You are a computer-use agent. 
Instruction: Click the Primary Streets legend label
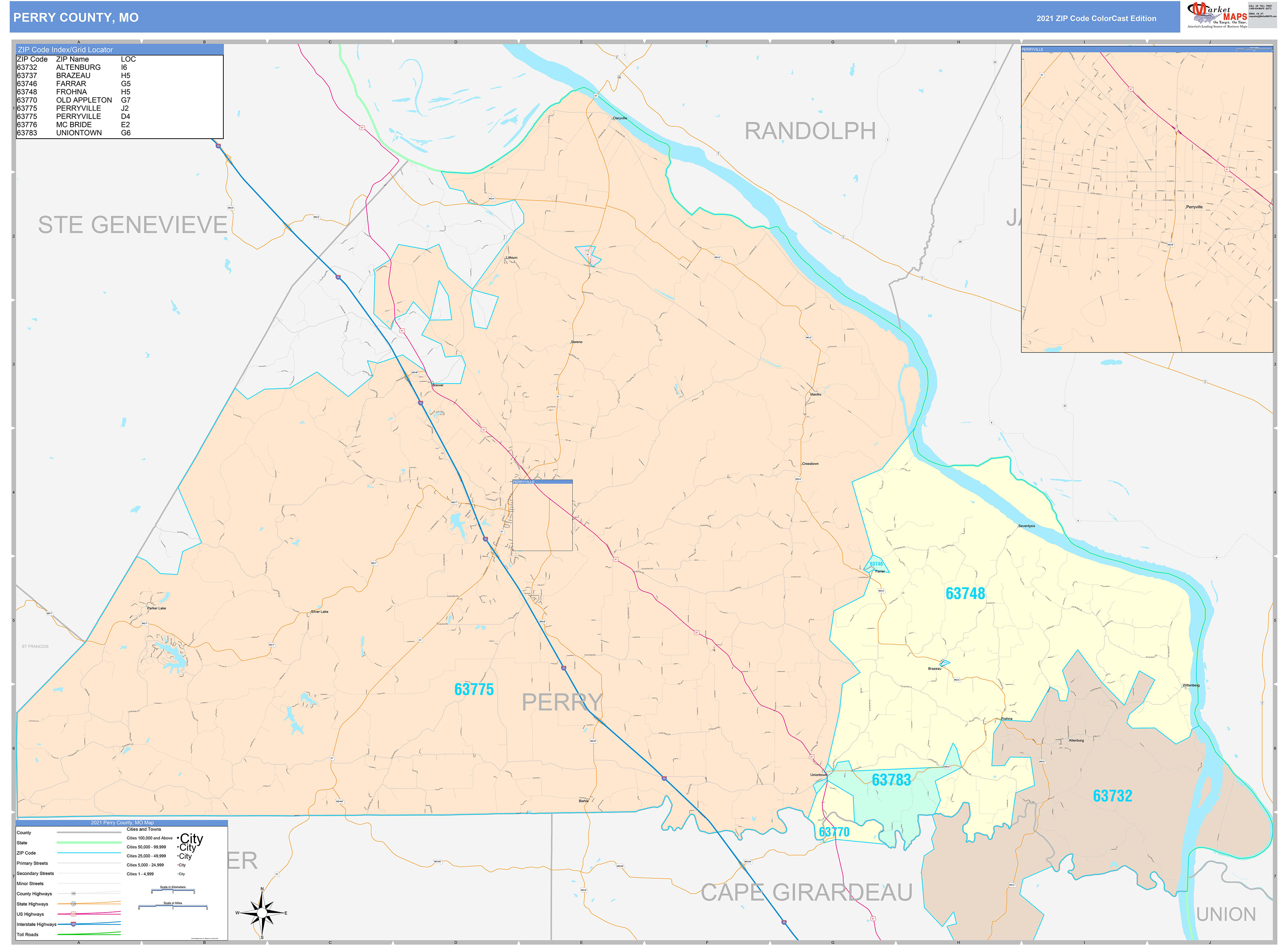coord(32,863)
